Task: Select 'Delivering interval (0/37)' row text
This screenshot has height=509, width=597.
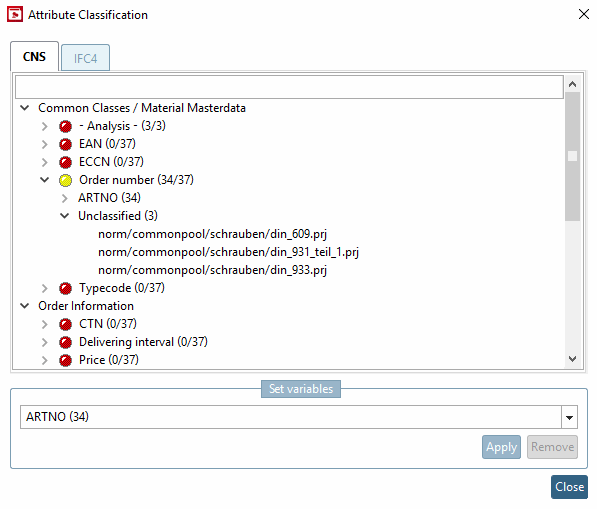Action: click(x=143, y=342)
